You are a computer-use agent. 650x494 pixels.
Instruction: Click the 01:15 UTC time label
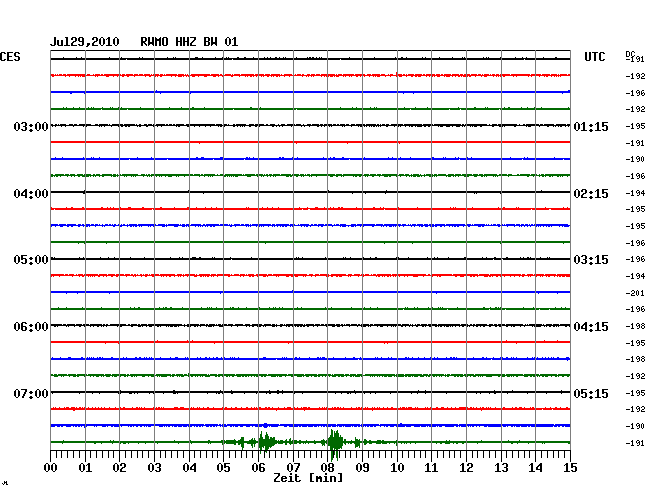click(x=591, y=126)
